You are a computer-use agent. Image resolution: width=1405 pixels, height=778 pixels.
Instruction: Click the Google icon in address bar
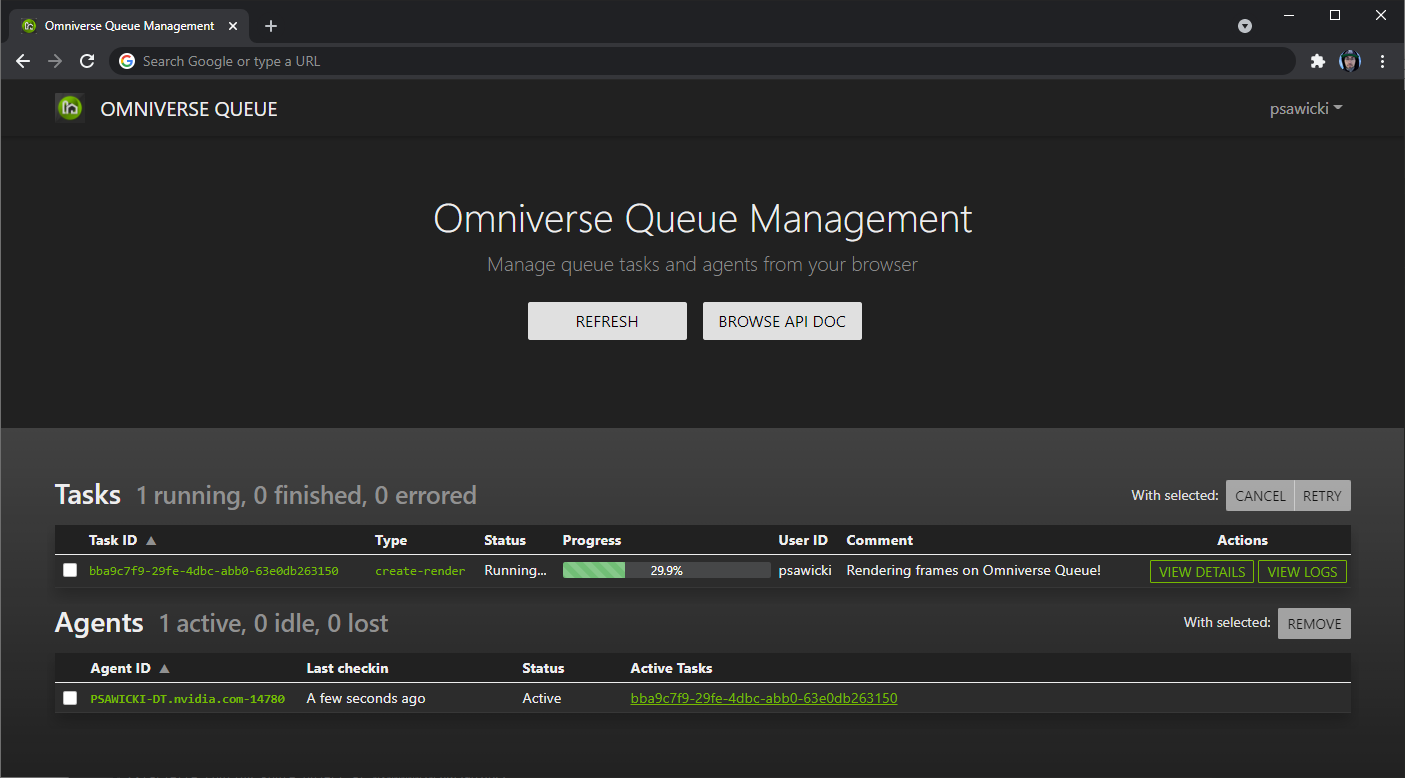[x=127, y=61]
